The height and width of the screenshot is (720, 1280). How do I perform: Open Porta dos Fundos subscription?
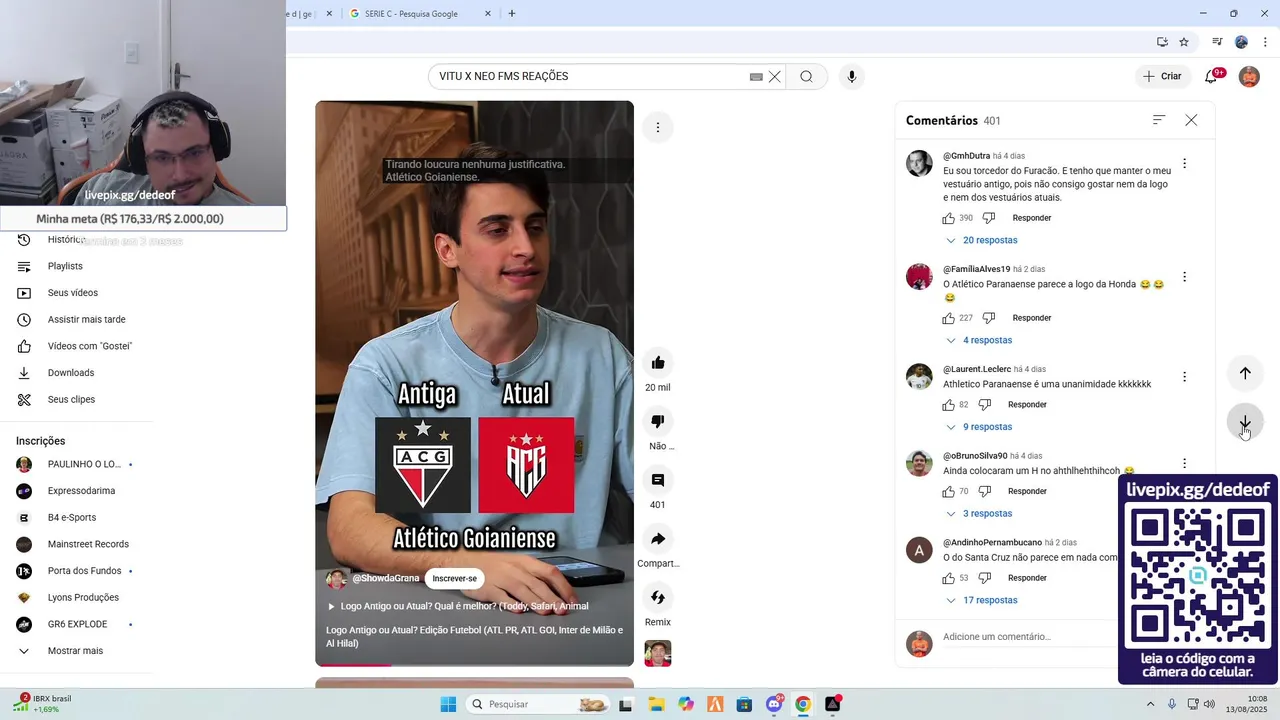point(84,571)
